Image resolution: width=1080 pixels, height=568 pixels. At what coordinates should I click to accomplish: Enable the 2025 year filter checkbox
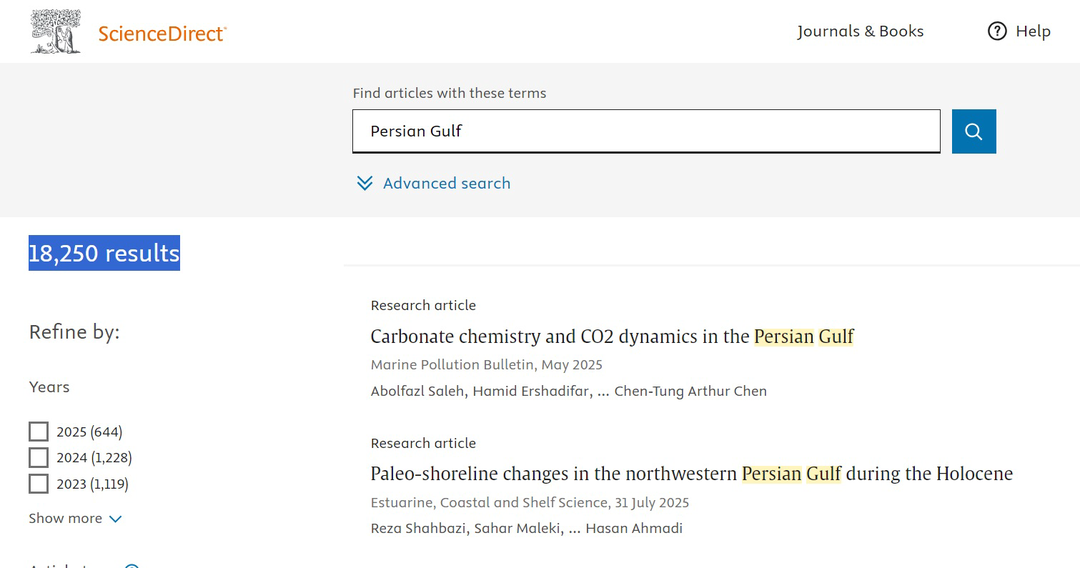click(39, 432)
